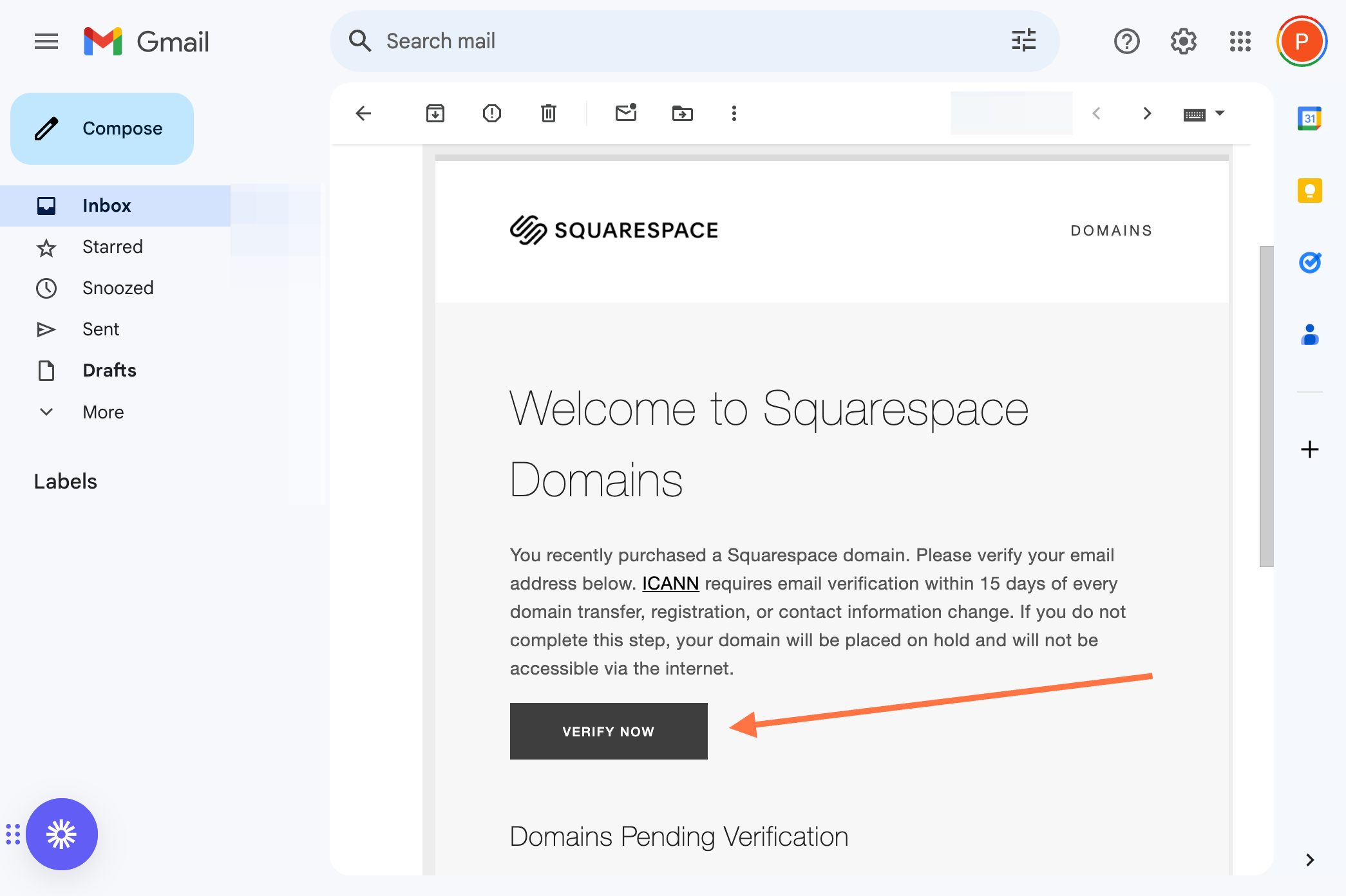Go to the newer email arrow
The height and width of the screenshot is (896, 1346).
[x=1096, y=113]
